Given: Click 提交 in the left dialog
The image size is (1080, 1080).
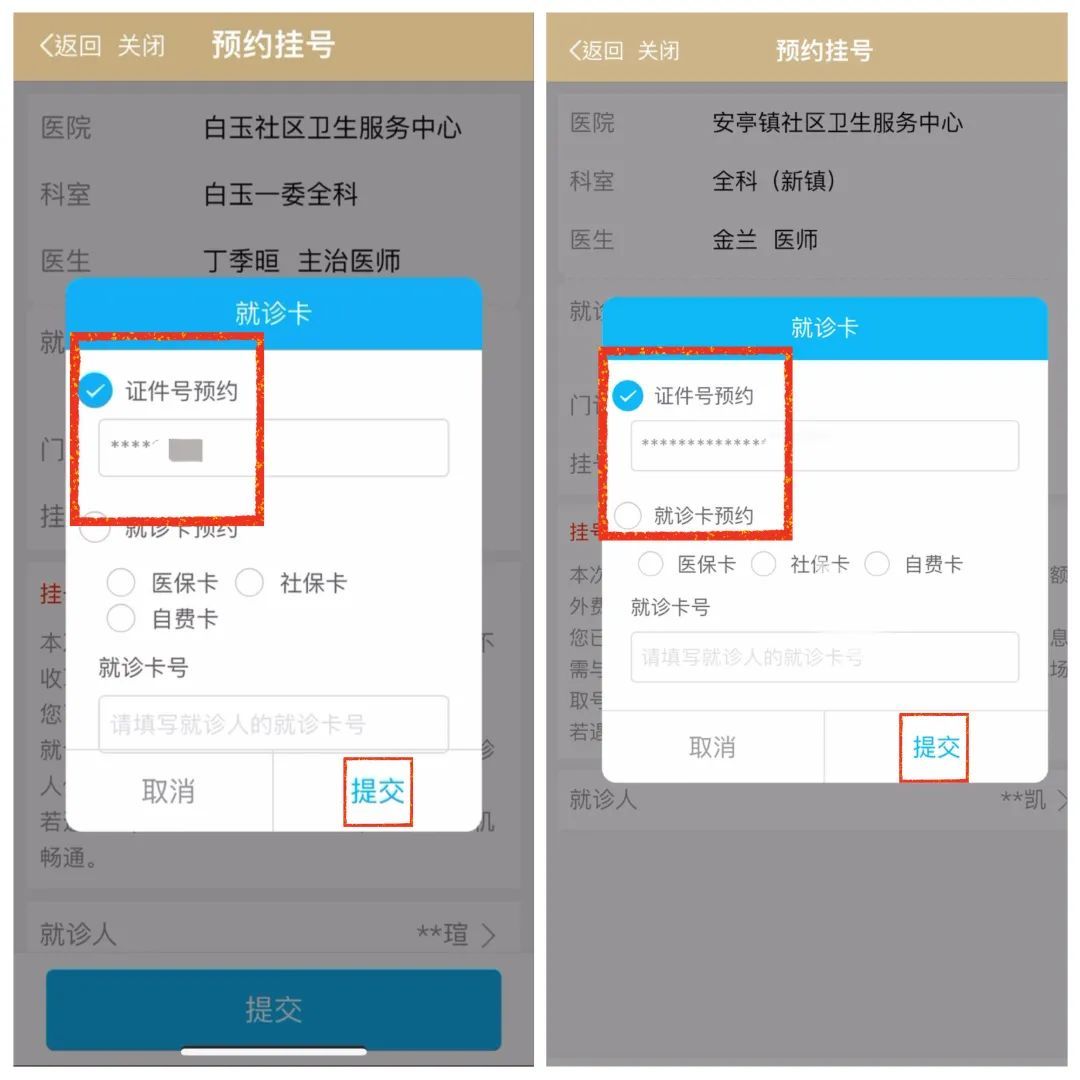Looking at the screenshot, I should coord(378,791).
